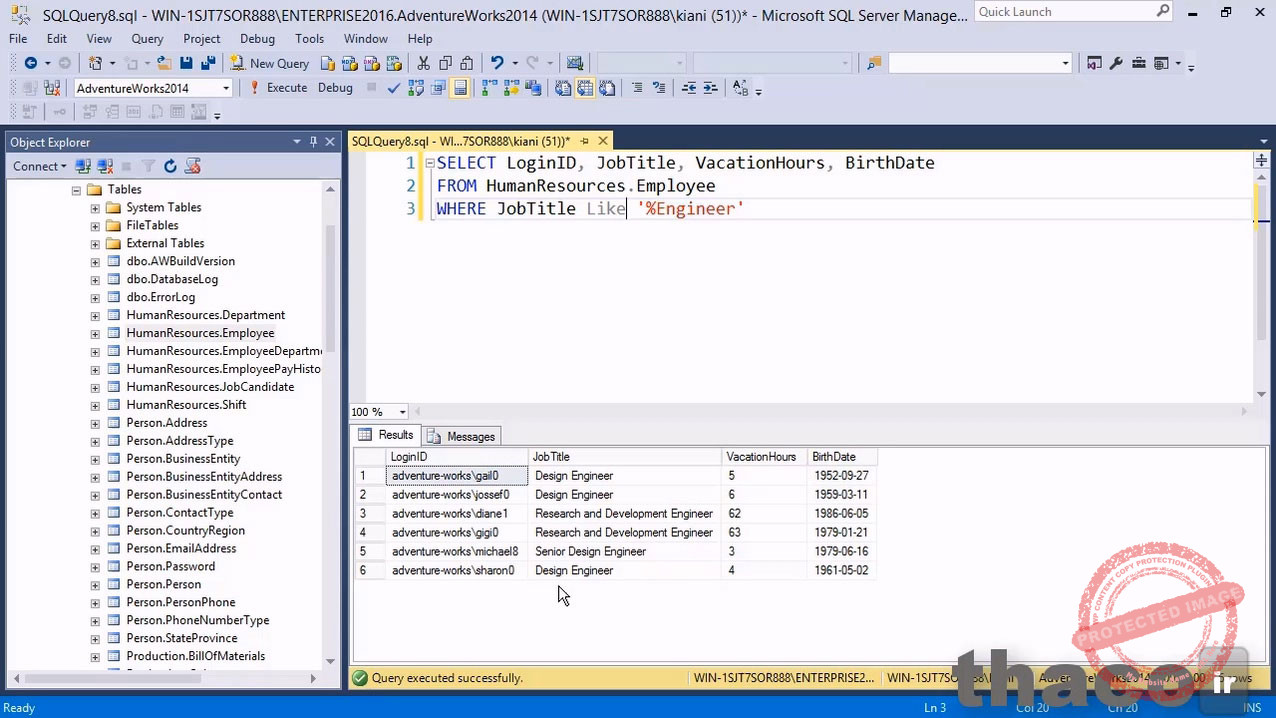This screenshot has height=718, width=1276.
Task: Click the Undo arrow icon
Action: point(497,63)
